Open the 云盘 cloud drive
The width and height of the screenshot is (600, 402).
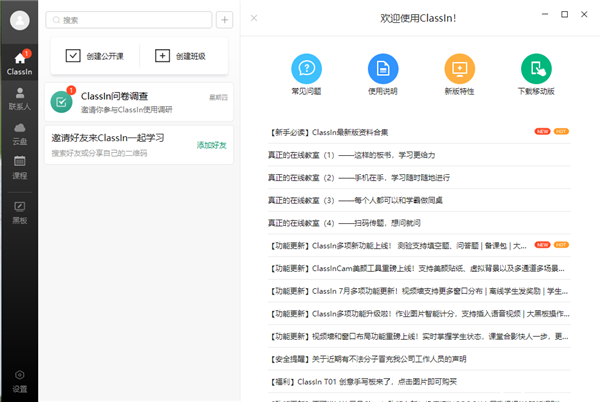coord(19,132)
